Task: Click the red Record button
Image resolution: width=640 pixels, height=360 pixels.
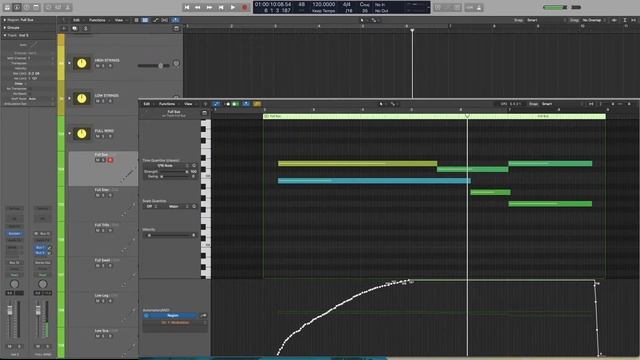Action: point(245,7)
